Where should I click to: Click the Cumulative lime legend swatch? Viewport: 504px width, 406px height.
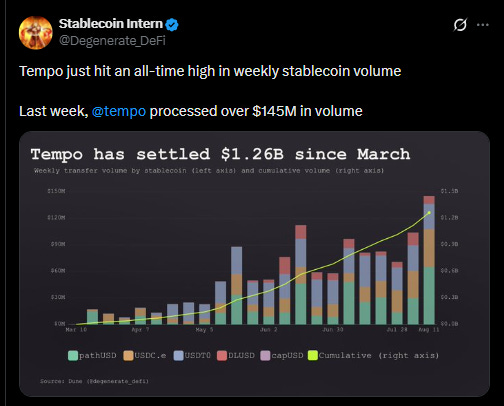click(313, 355)
